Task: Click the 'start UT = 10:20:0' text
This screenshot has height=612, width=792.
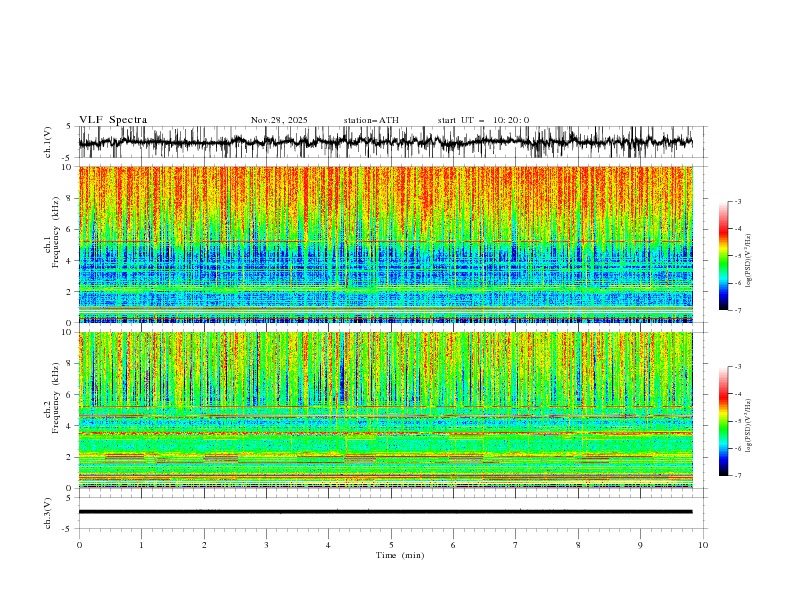Action: (x=483, y=120)
